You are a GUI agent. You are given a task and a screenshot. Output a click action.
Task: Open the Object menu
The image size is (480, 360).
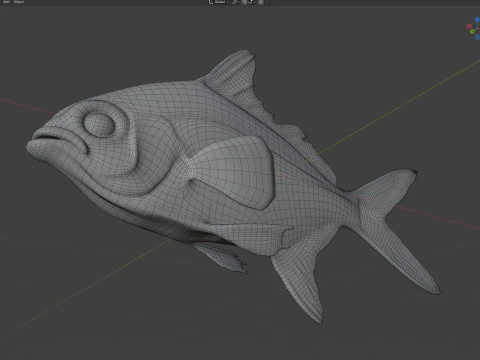tap(19, 2)
